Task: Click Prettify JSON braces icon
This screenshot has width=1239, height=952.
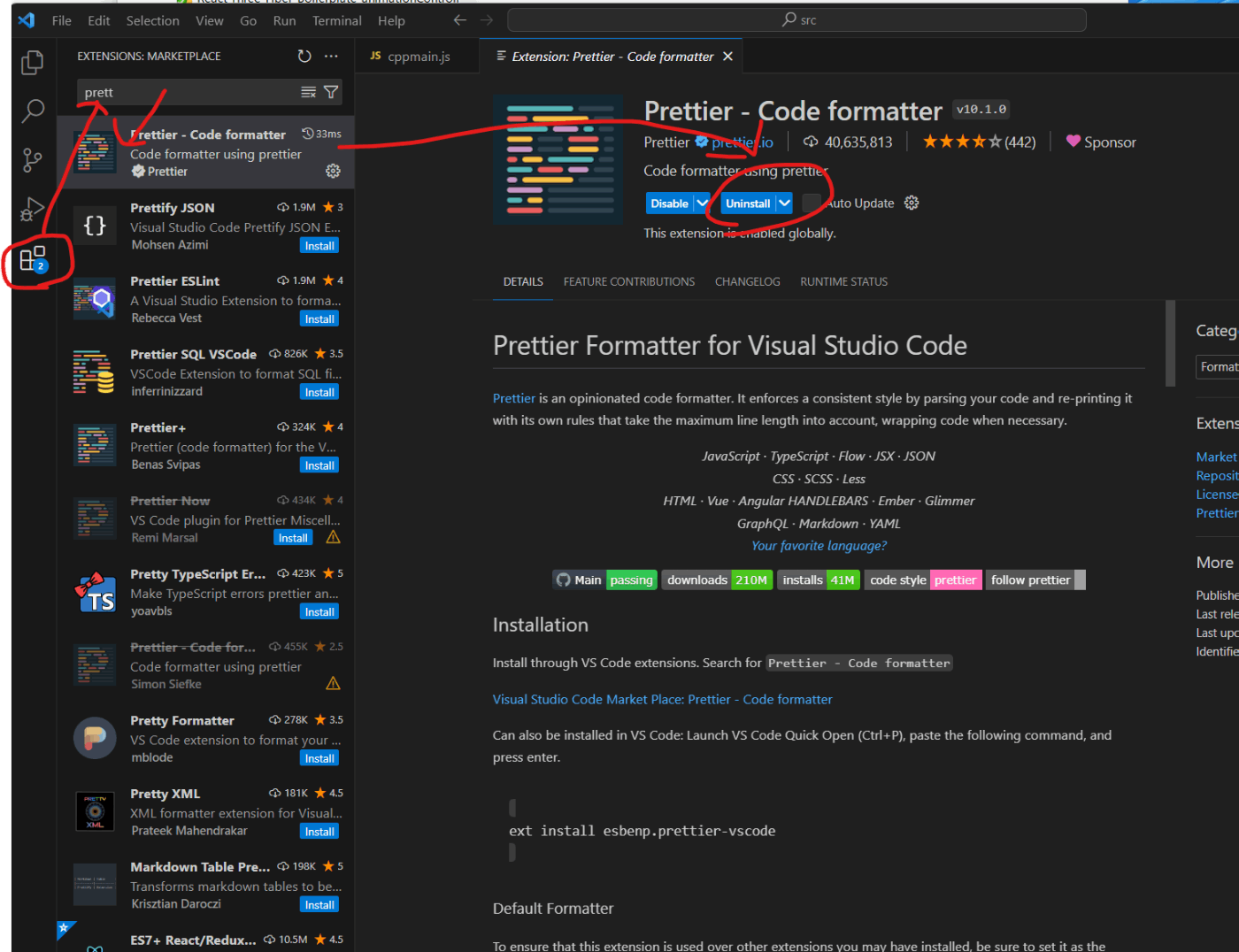Action: 95,226
